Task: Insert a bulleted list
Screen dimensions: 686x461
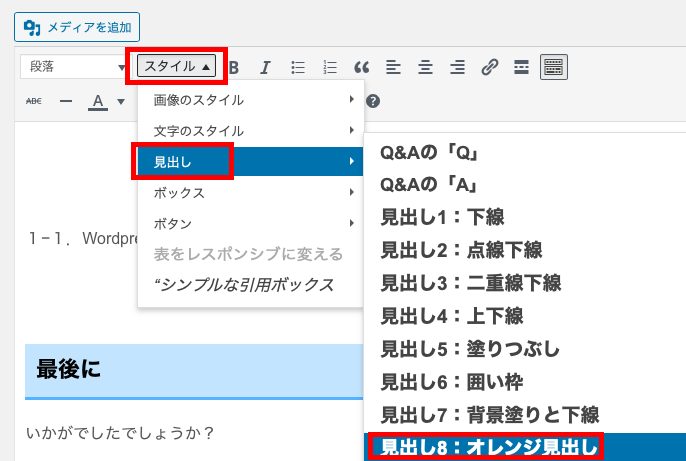Action: [x=297, y=68]
